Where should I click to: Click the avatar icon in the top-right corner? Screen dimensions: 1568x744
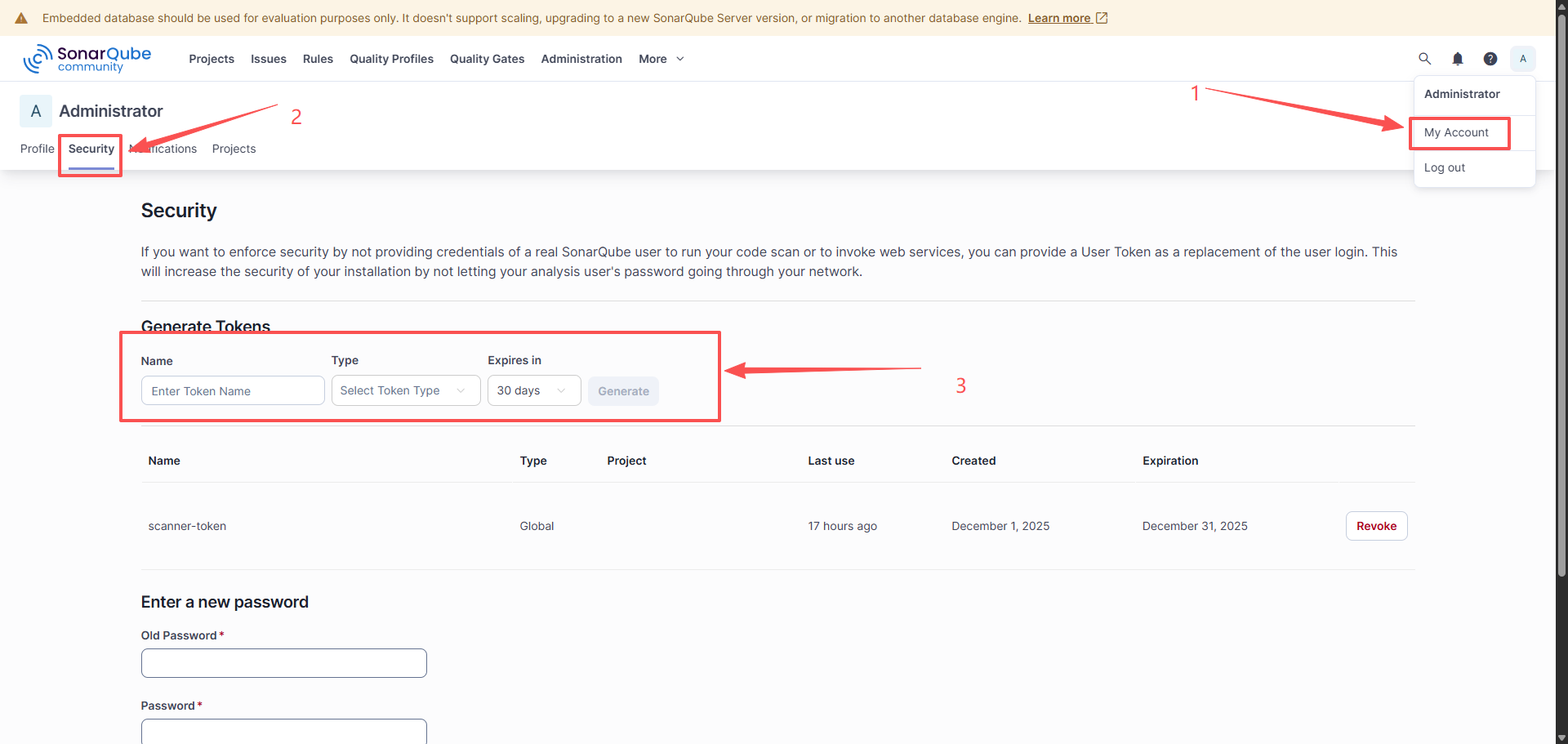pos(1522,58)
